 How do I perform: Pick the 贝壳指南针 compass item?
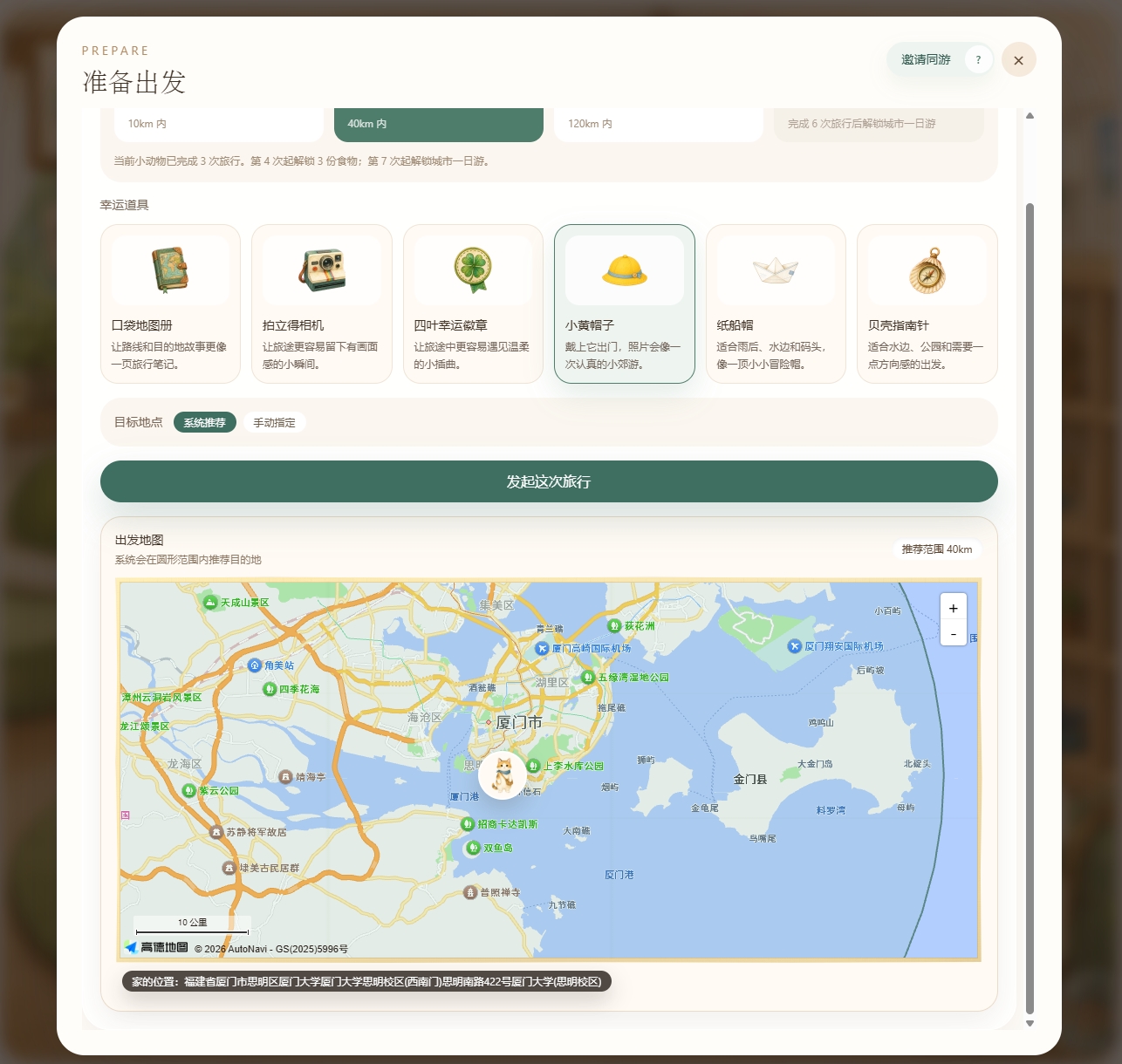point(927,304)
